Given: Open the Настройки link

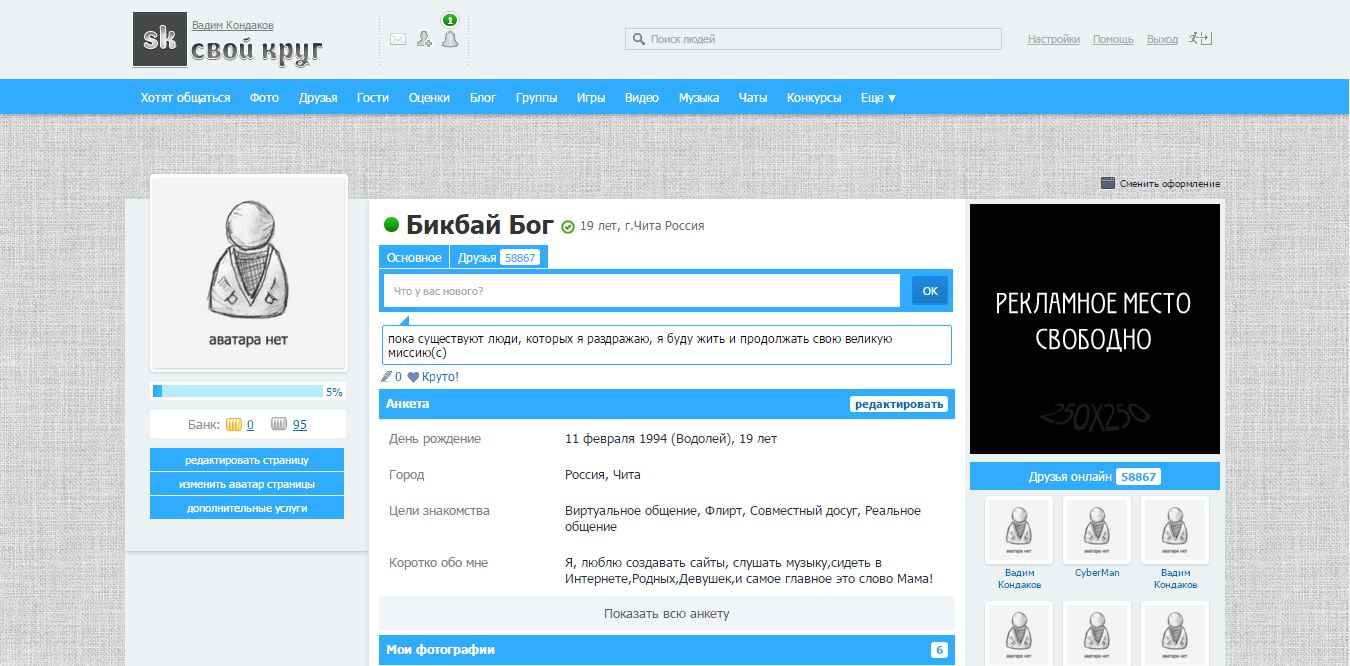Looking at the screenshot, I should (1054, 39).
